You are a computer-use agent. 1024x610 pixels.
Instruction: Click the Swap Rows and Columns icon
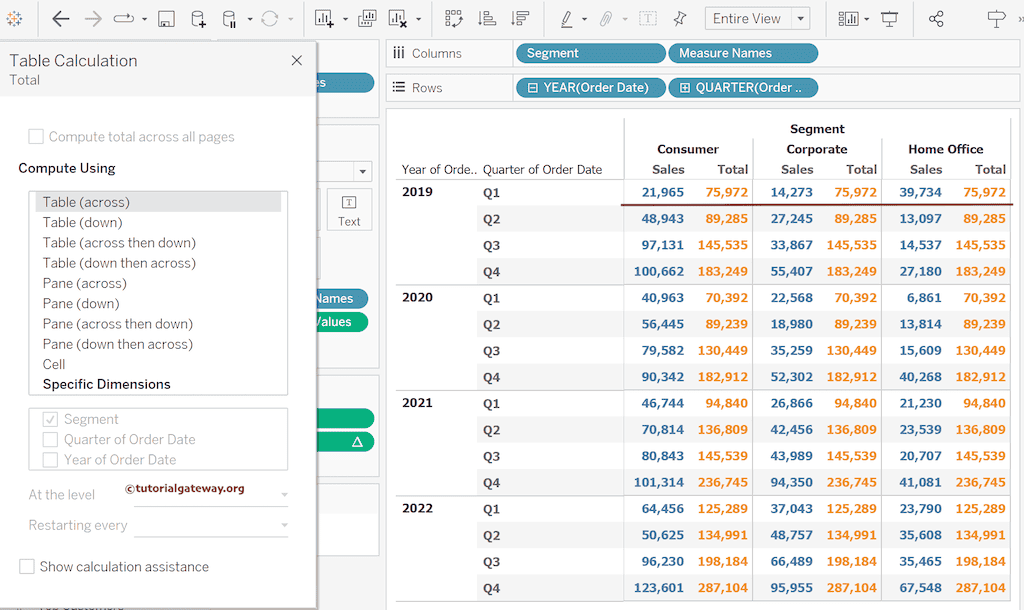[x=454, y=19]
